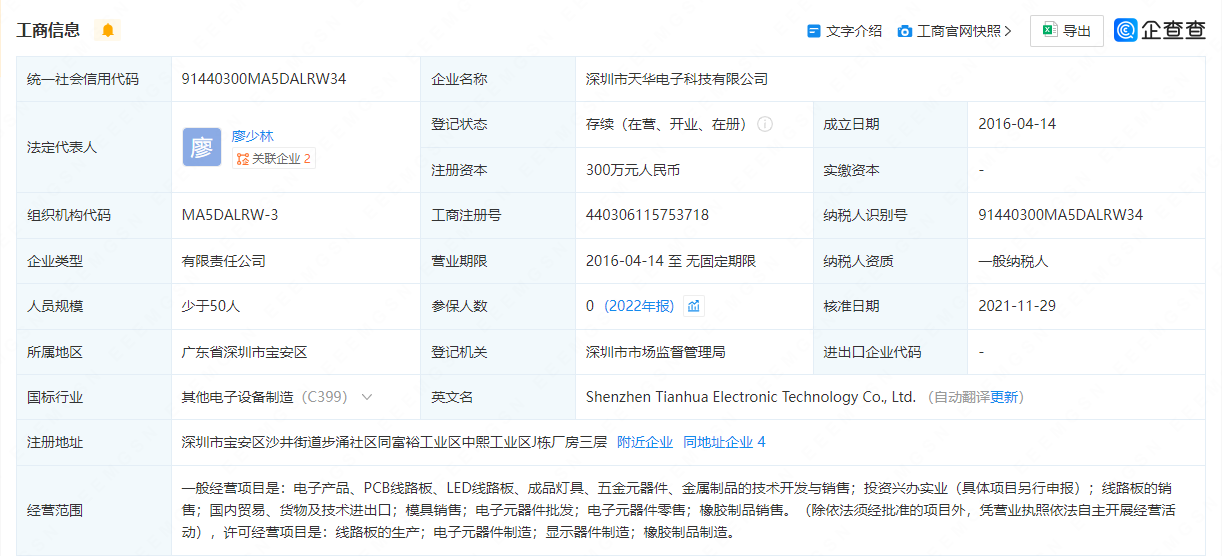
Task: Open the 附近企业 nearby companies link
Action: (645, 442)
